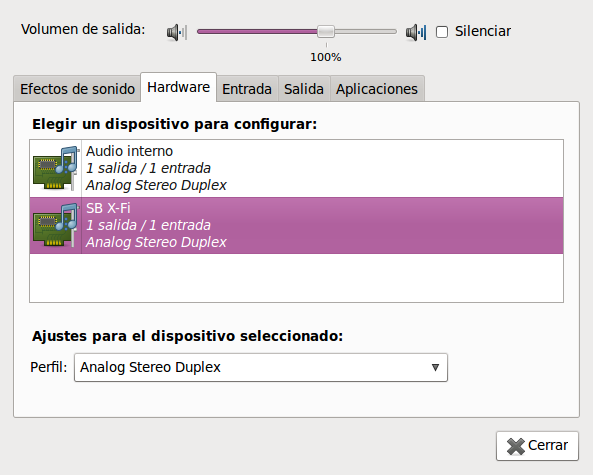Click Audio interno's 1 salida / 1 entrada line
Screen dimensions: 593x475
tap(148, 168)
